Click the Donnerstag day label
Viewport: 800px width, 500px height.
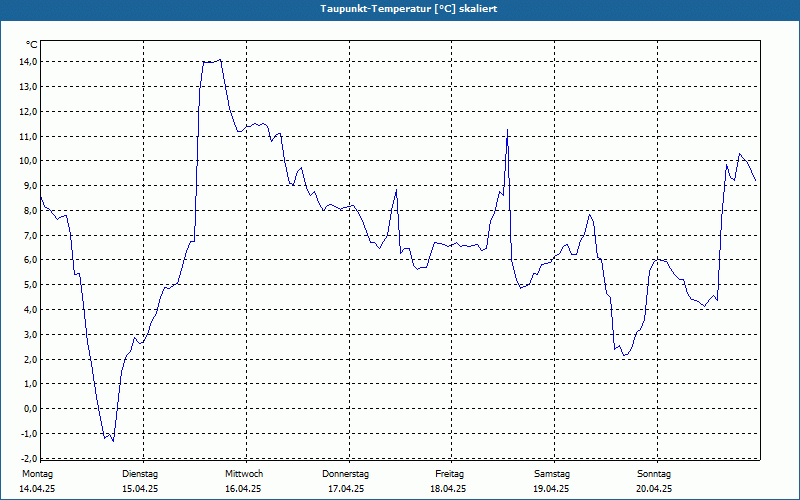coord(345,474)
